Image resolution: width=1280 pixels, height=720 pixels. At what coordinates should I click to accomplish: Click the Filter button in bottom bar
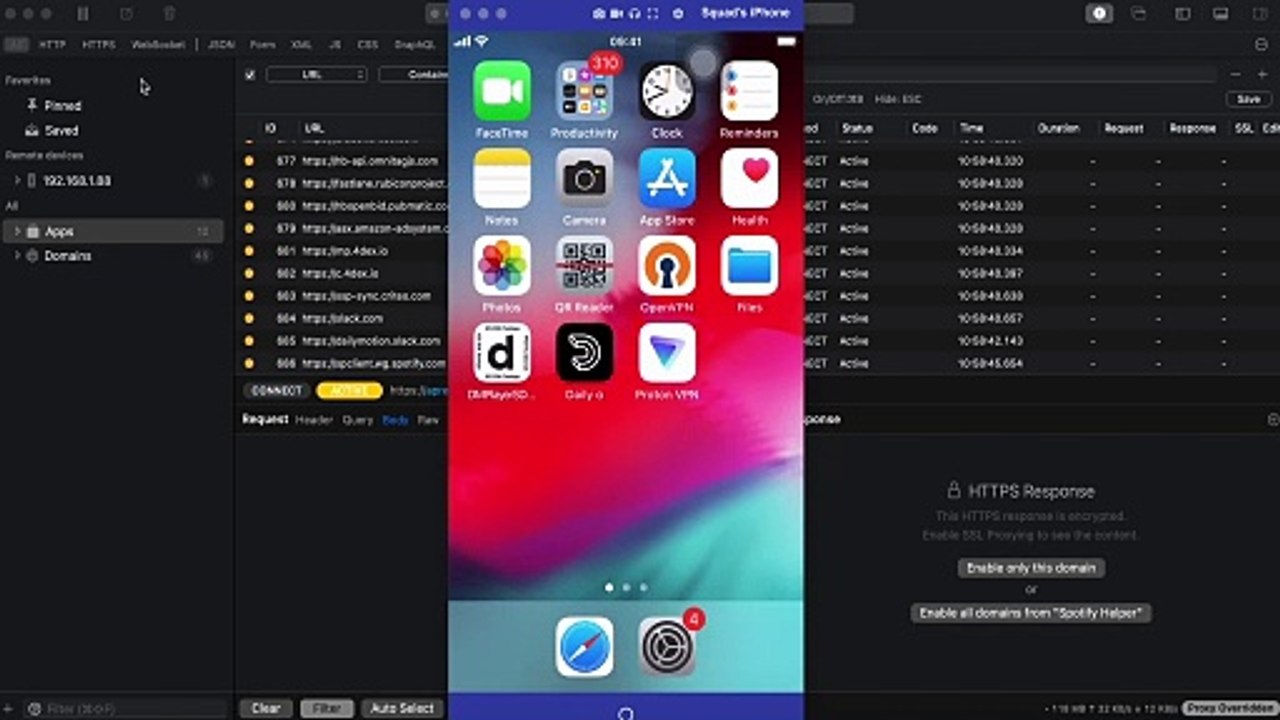click(x=327, y=708)
